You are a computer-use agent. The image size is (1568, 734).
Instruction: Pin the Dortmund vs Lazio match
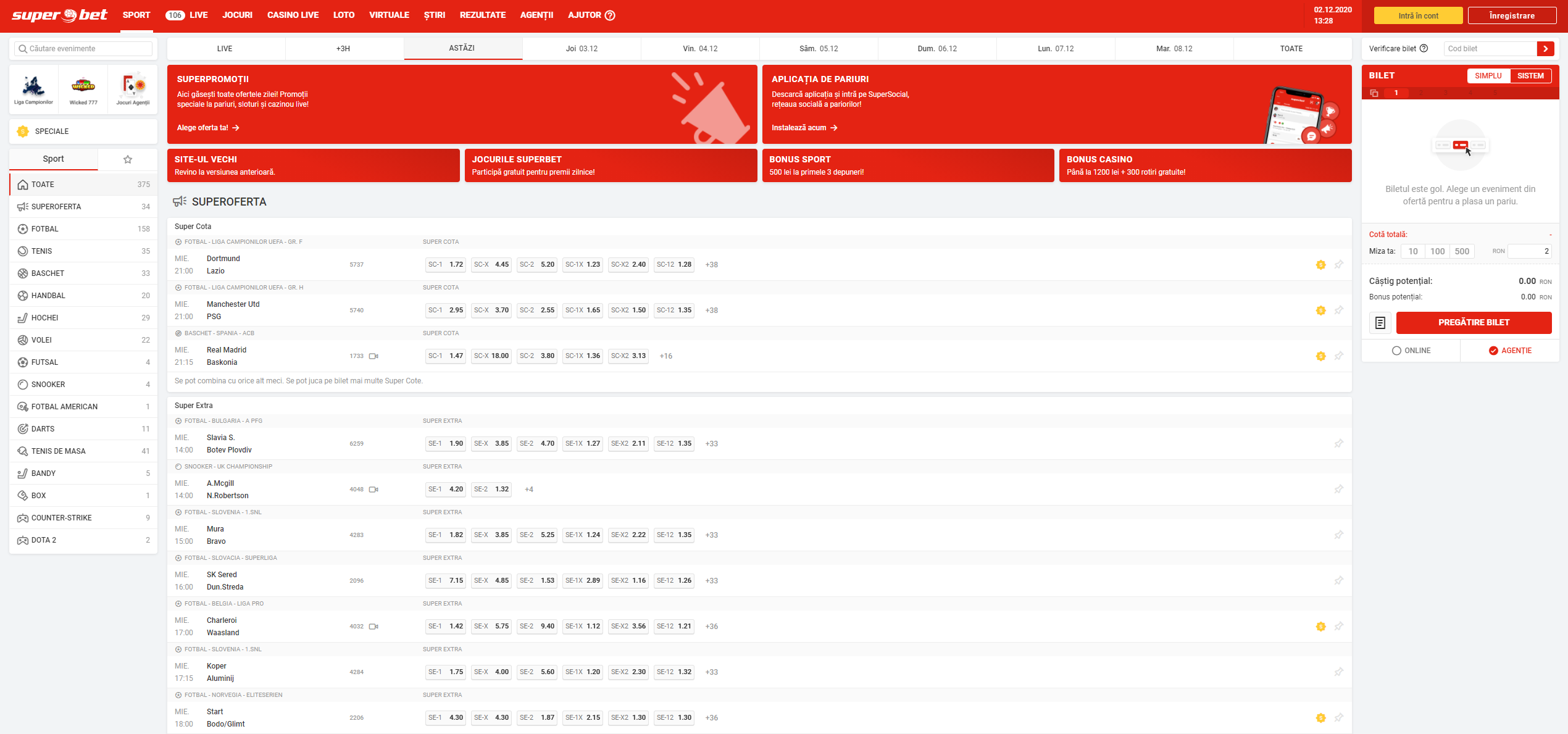tap(1338, 265)
